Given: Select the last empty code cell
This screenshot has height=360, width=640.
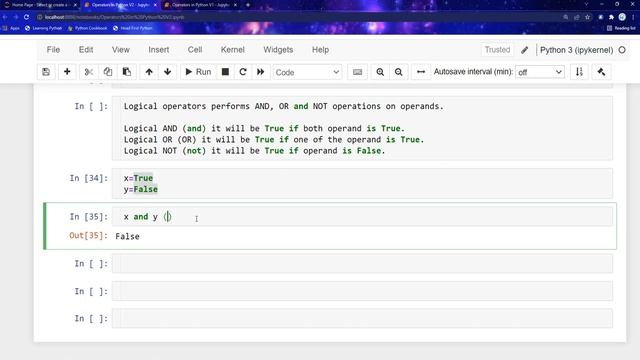Looking at the screenshot, I should point(362,318).
